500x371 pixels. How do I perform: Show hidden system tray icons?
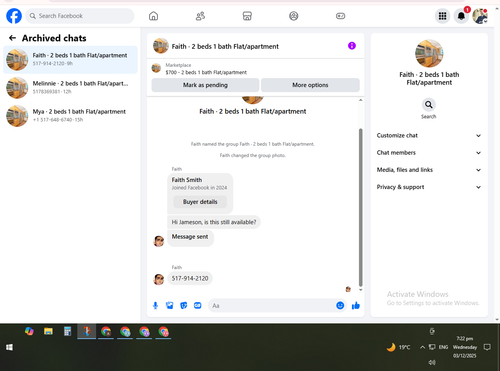pyautogui.click(x=422, y=347)
